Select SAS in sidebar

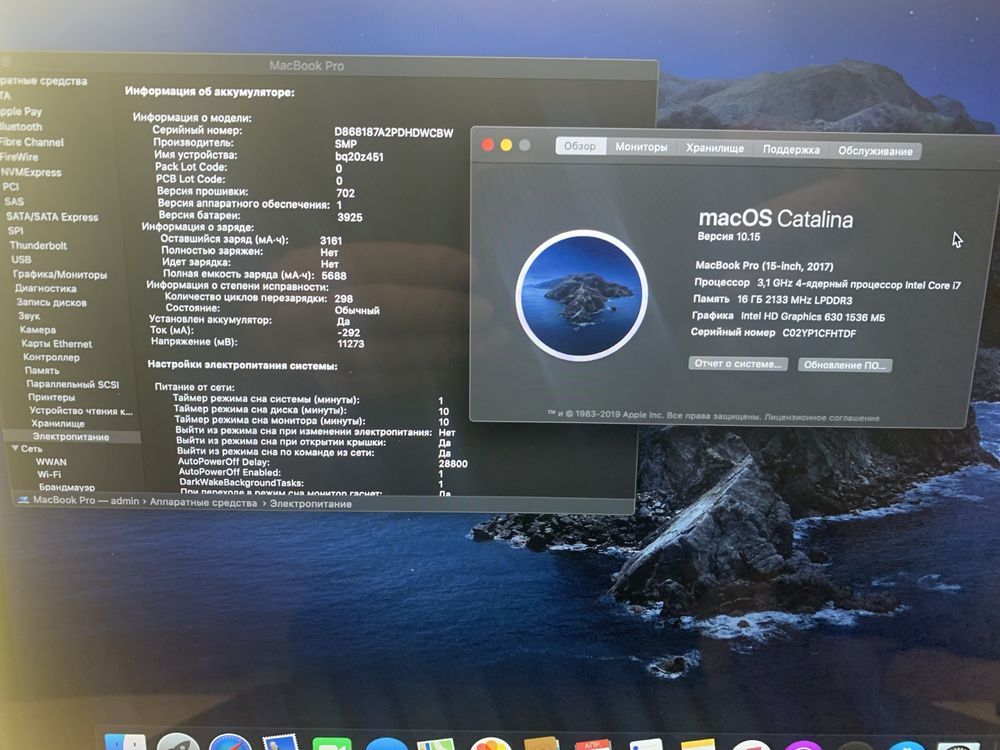(13, 201)
